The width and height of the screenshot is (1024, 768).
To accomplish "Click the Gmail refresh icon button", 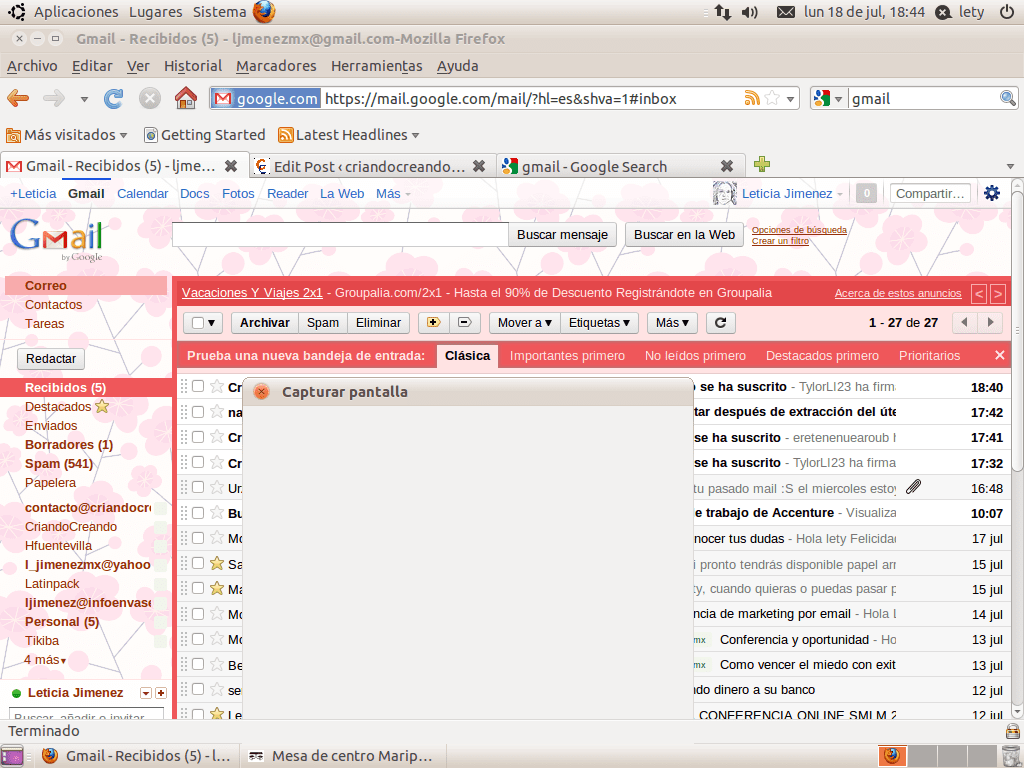I will pyautogui.click(x=720, y=323).
